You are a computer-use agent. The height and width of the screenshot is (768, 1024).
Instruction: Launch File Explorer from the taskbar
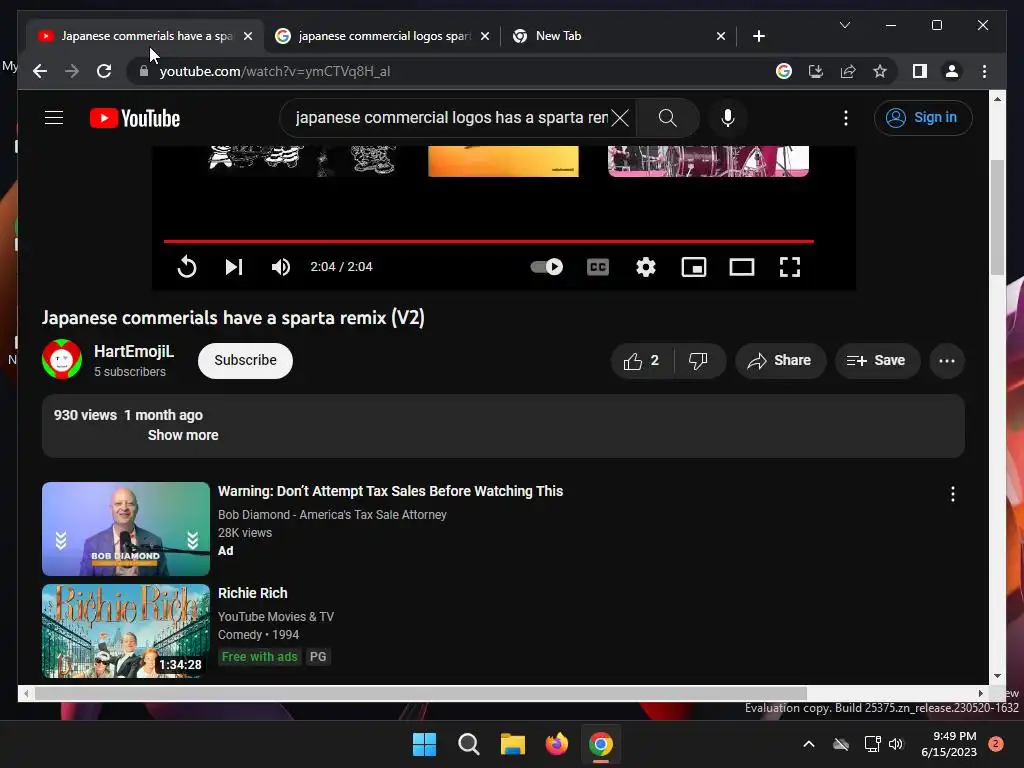(513, 744)
